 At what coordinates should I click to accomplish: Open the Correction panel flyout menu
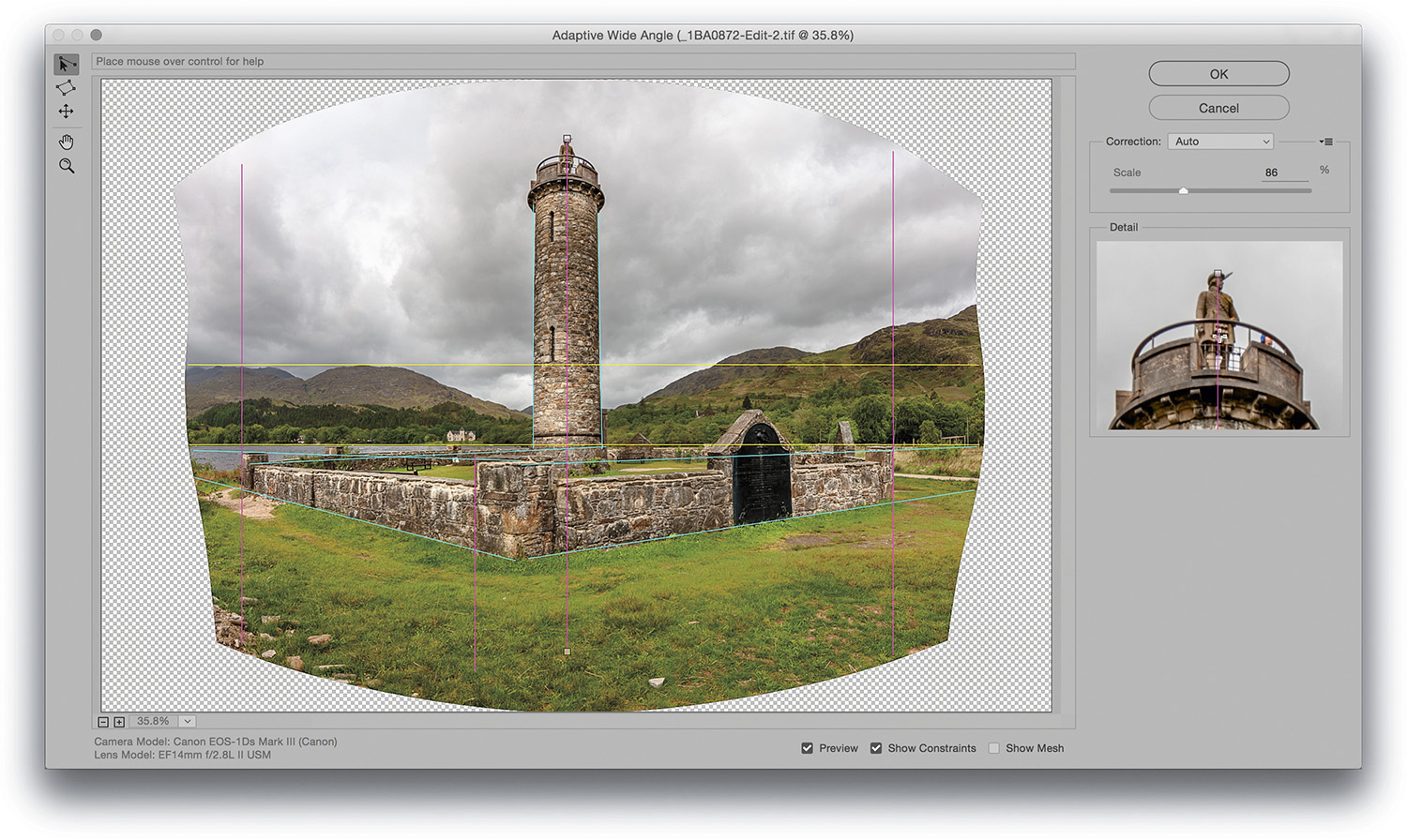click(1325, 142)
